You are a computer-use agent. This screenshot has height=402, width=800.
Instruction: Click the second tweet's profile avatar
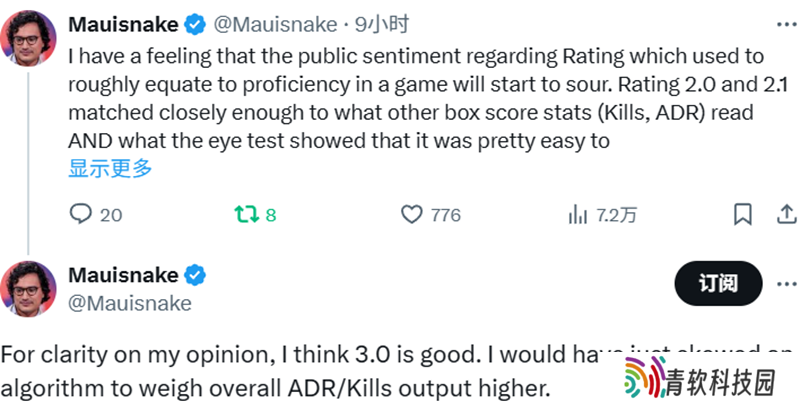[33, 289]
